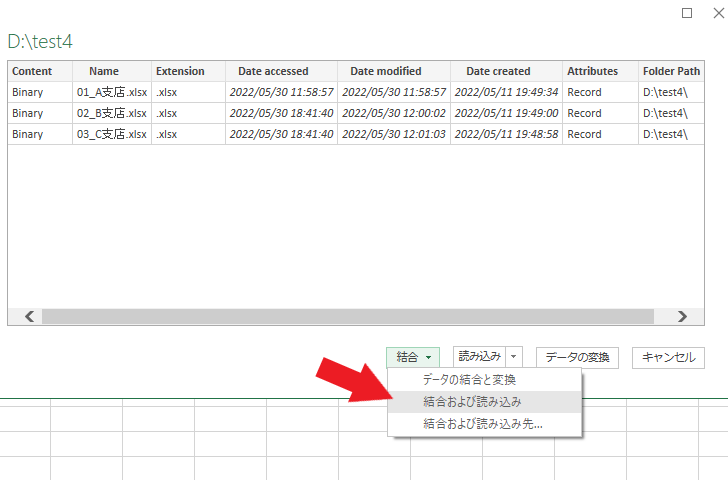Click date modified 2022/05/30 12:00:02 cell
Image resolution: width=728 pixels, height=480 pixels.
tap(394, 113)
